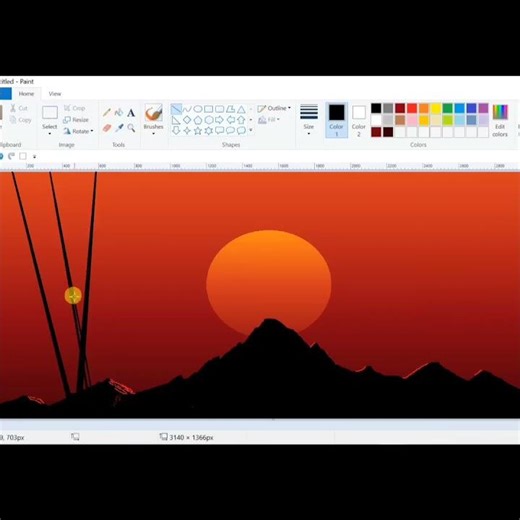Choose the Up arrow shape
The width and height of the screenshot is (520, 520).
point(241,120)
